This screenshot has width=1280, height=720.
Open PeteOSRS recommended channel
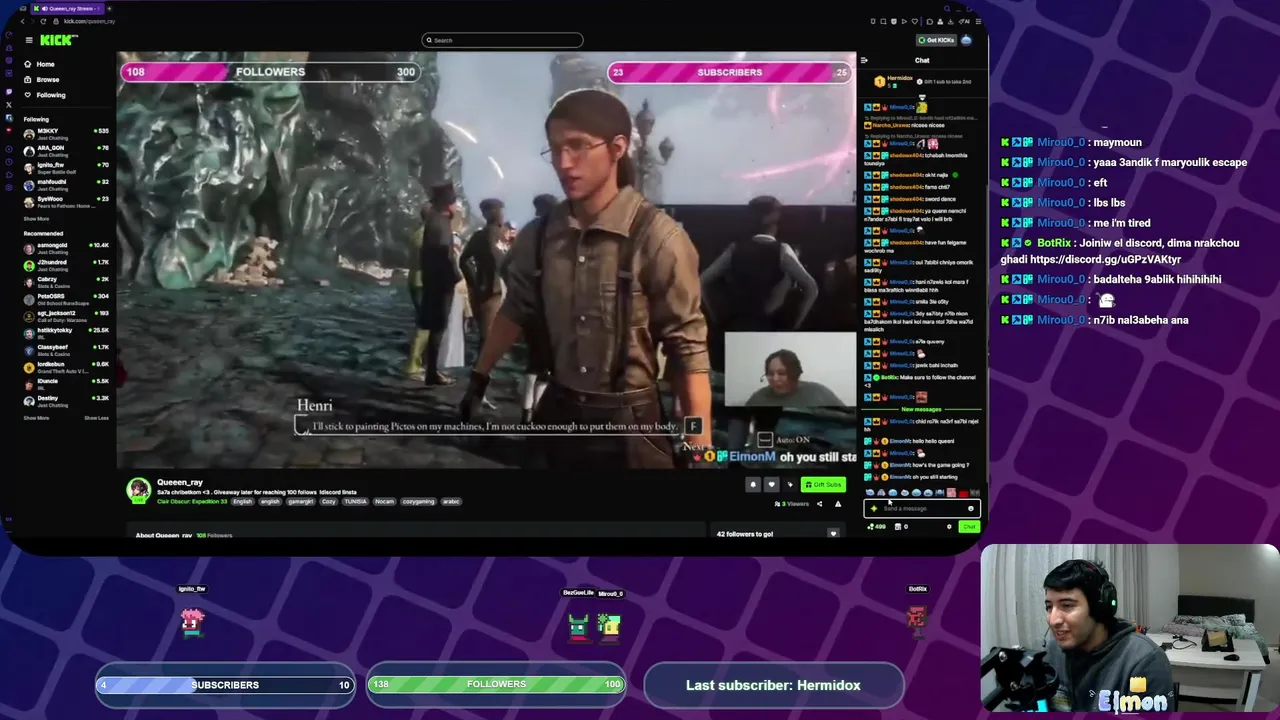point(66,299)
